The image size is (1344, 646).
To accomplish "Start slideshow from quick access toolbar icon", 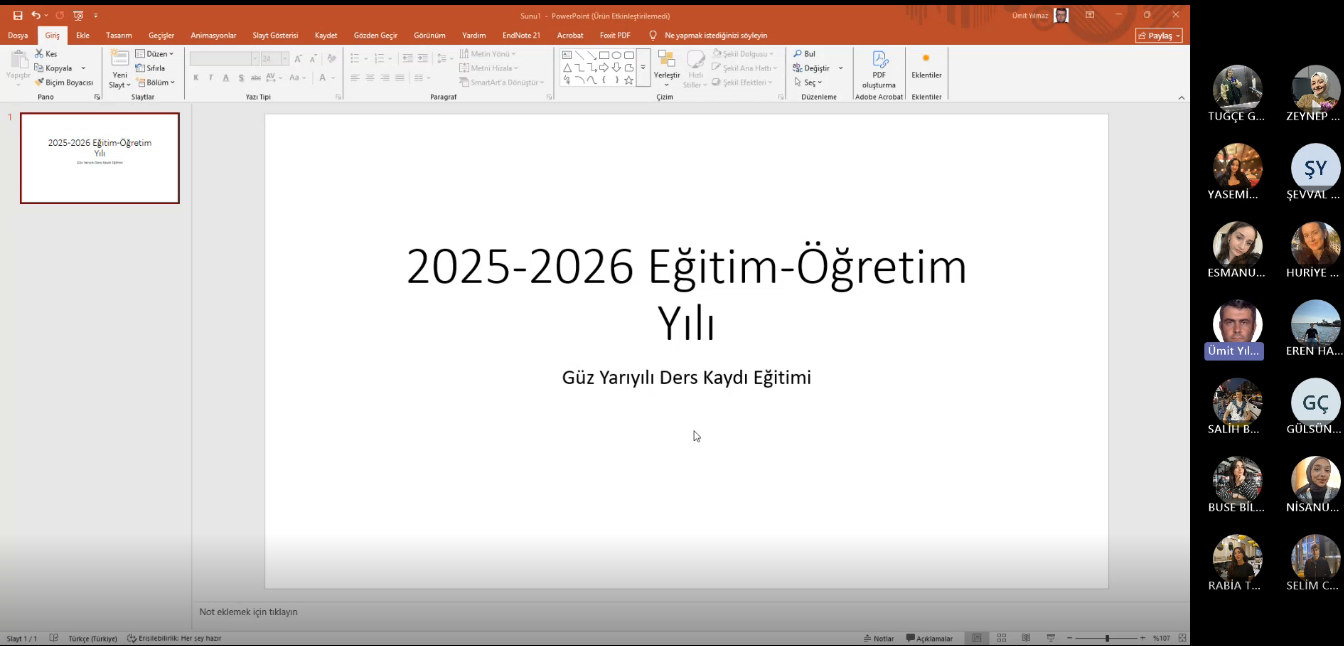I will [78, 16].
